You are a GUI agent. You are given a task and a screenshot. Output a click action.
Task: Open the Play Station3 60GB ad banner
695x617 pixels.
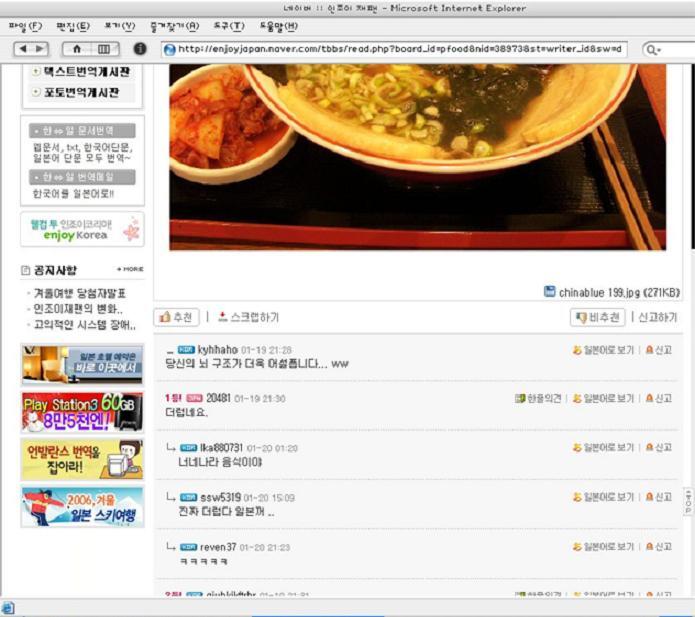coord(82,412)
